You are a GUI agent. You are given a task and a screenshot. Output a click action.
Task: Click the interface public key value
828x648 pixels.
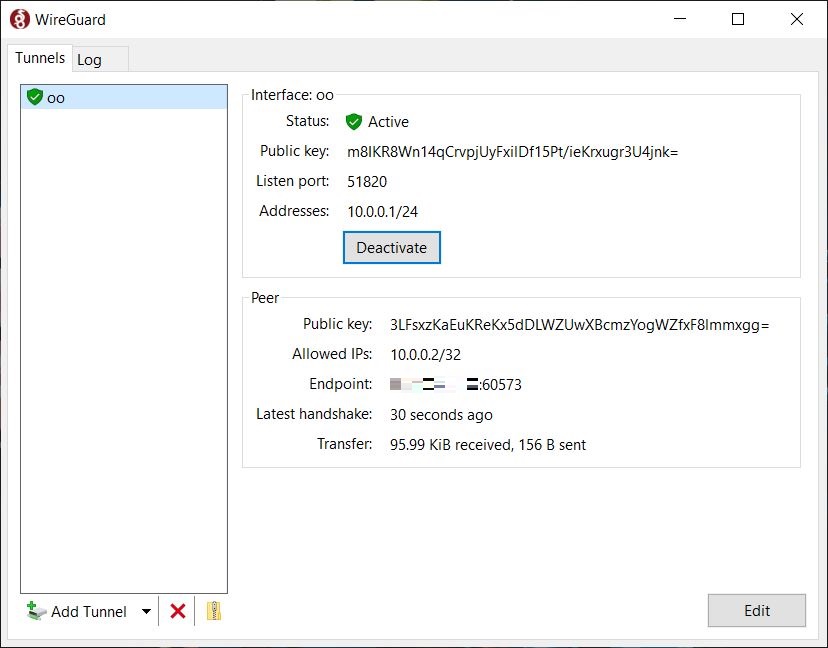(512, 152)
